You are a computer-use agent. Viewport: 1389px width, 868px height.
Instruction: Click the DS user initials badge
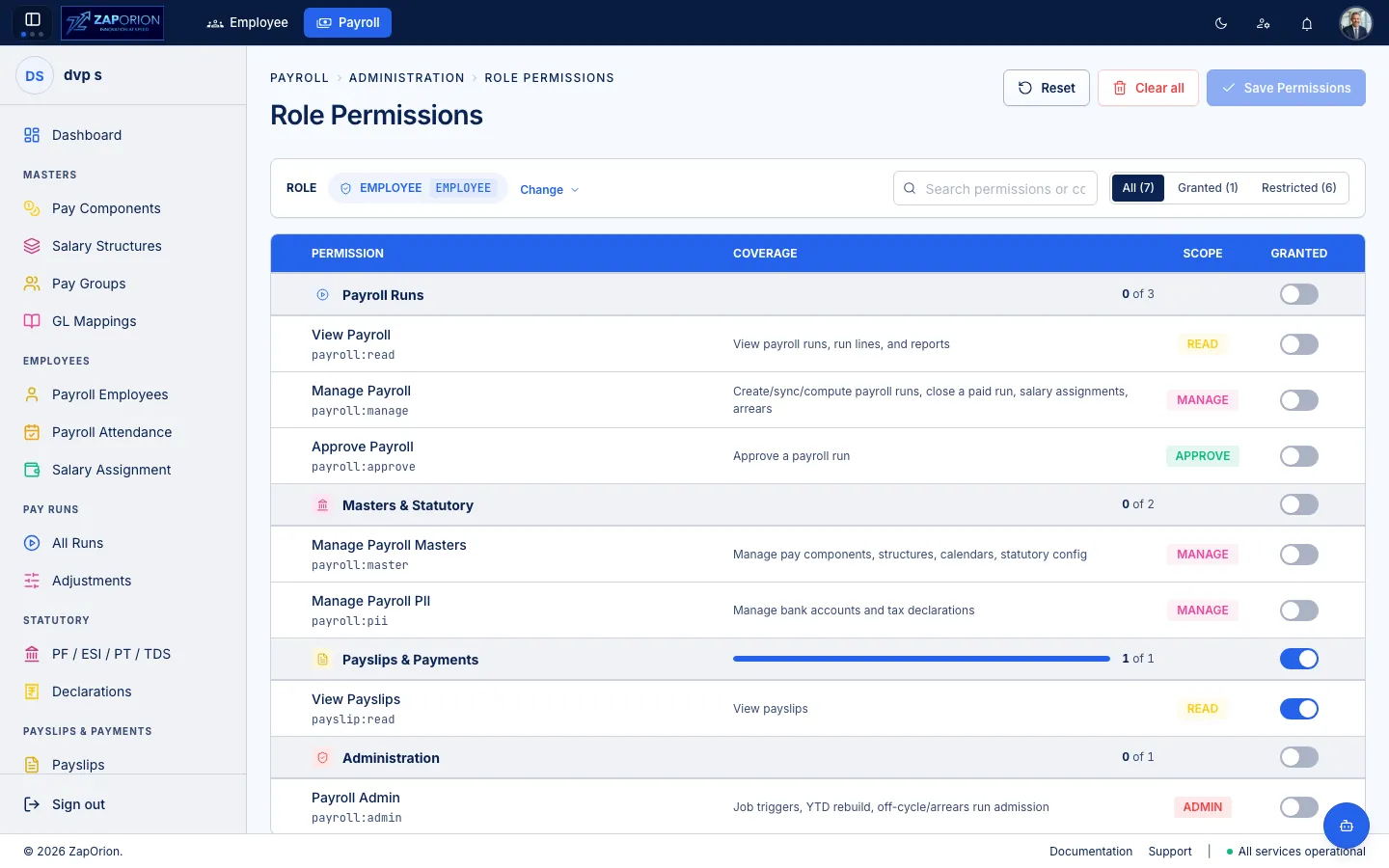35,75
